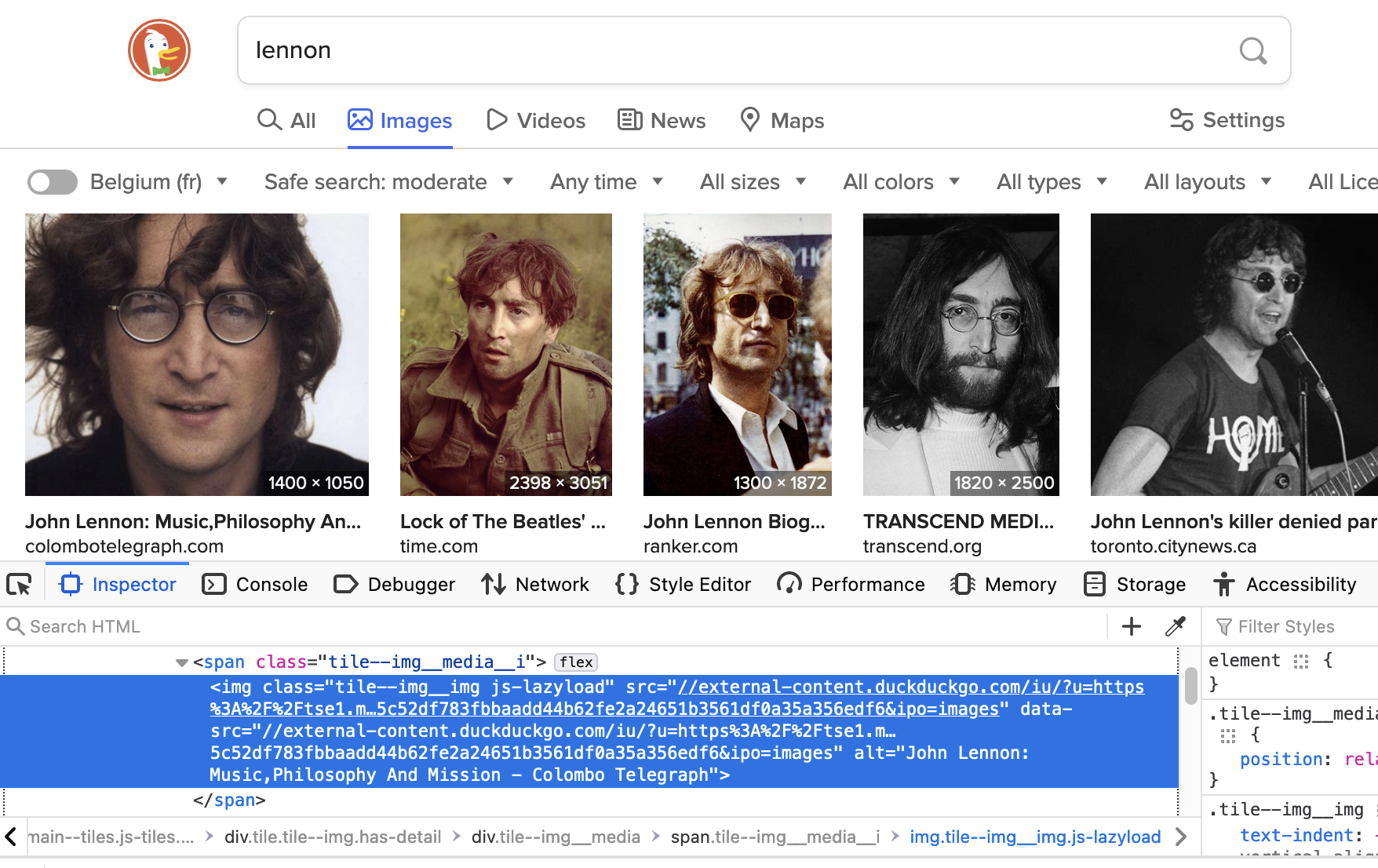The height and width of the screenshot is (868, 1378).
Task: Open the Console devtools tab
Action: pyautogui.click(x=255, y=585)
